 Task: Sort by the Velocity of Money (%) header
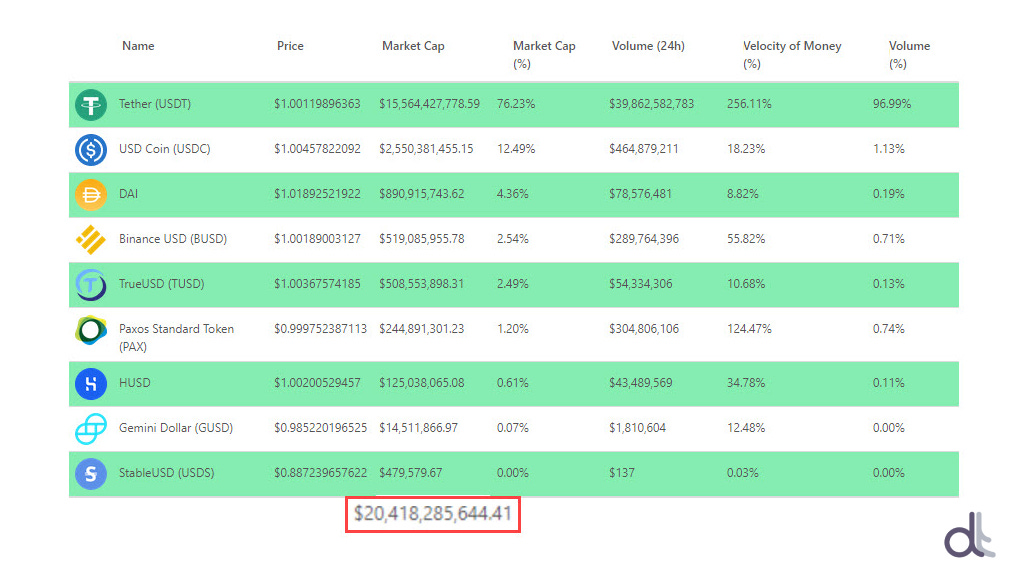[x=792, y=55]
